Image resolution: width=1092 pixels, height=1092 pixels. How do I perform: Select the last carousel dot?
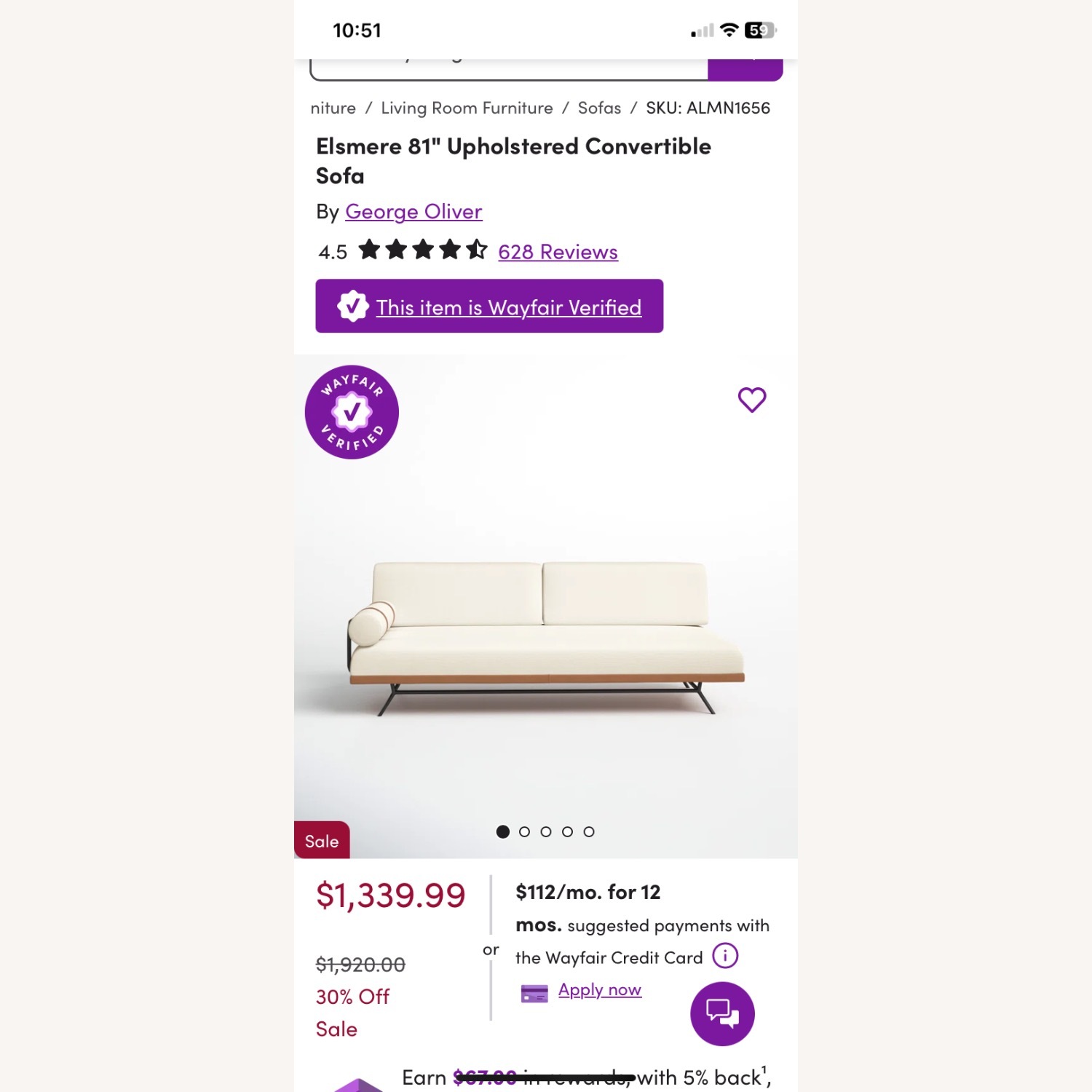pyautogui.click(x=588, y=831)
